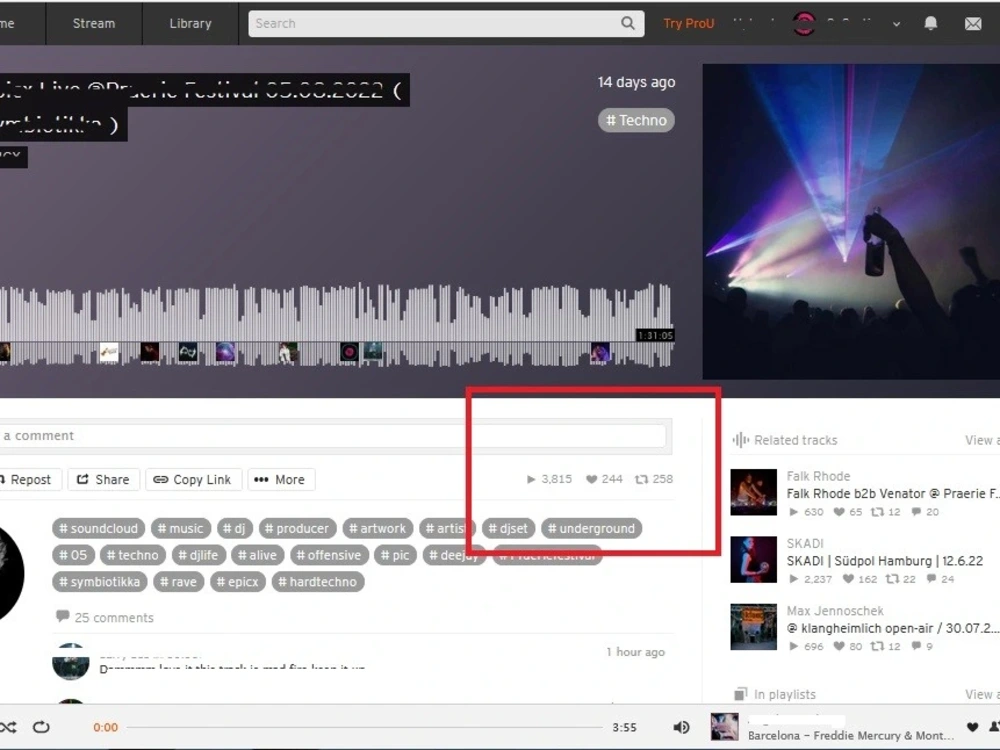Click the Falk Rhode artist name
This screenshot has width=1000, height=750.
(818, 476)
